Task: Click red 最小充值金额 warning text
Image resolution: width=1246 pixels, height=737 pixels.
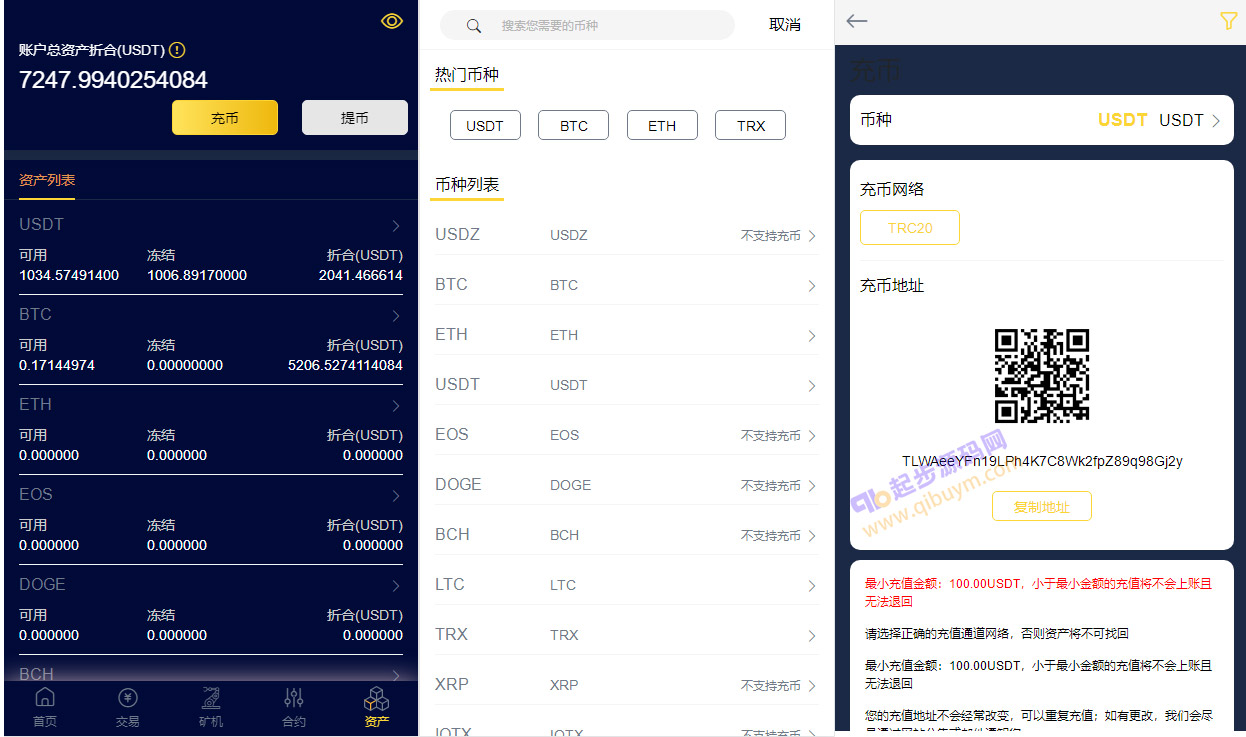Action: coord(1039,592)
